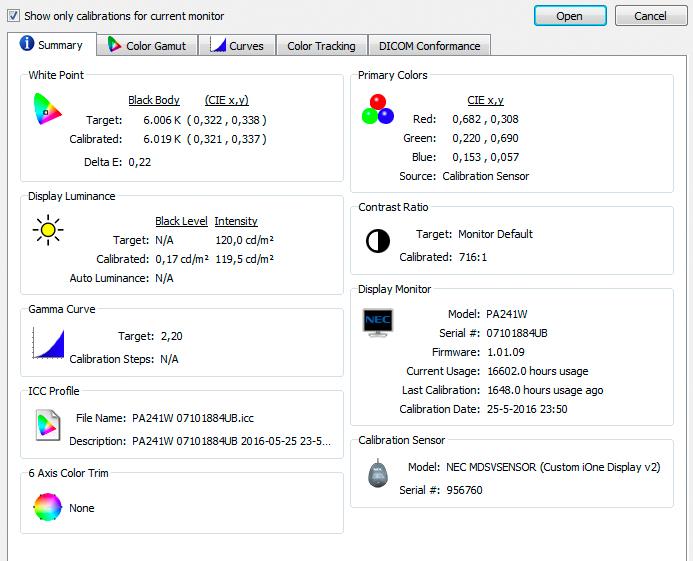Click the Red primary value 0,682 , 0,308
This screenshot has height=561, width=693.
pyautogui.click(x=485, y=119)
